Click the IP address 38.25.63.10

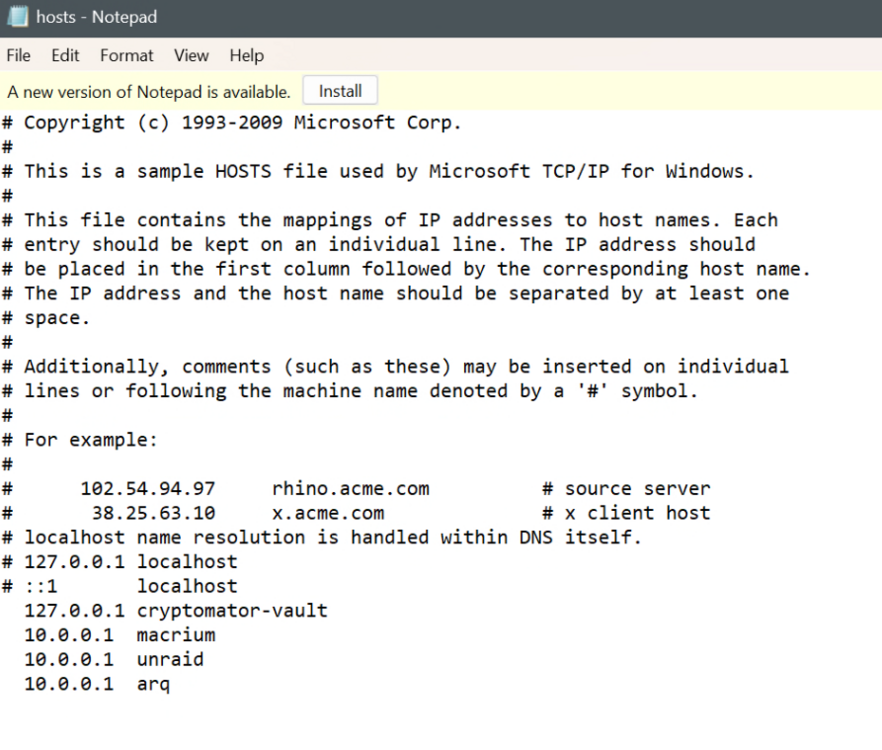pyautogui.click(x=154, y=513)
